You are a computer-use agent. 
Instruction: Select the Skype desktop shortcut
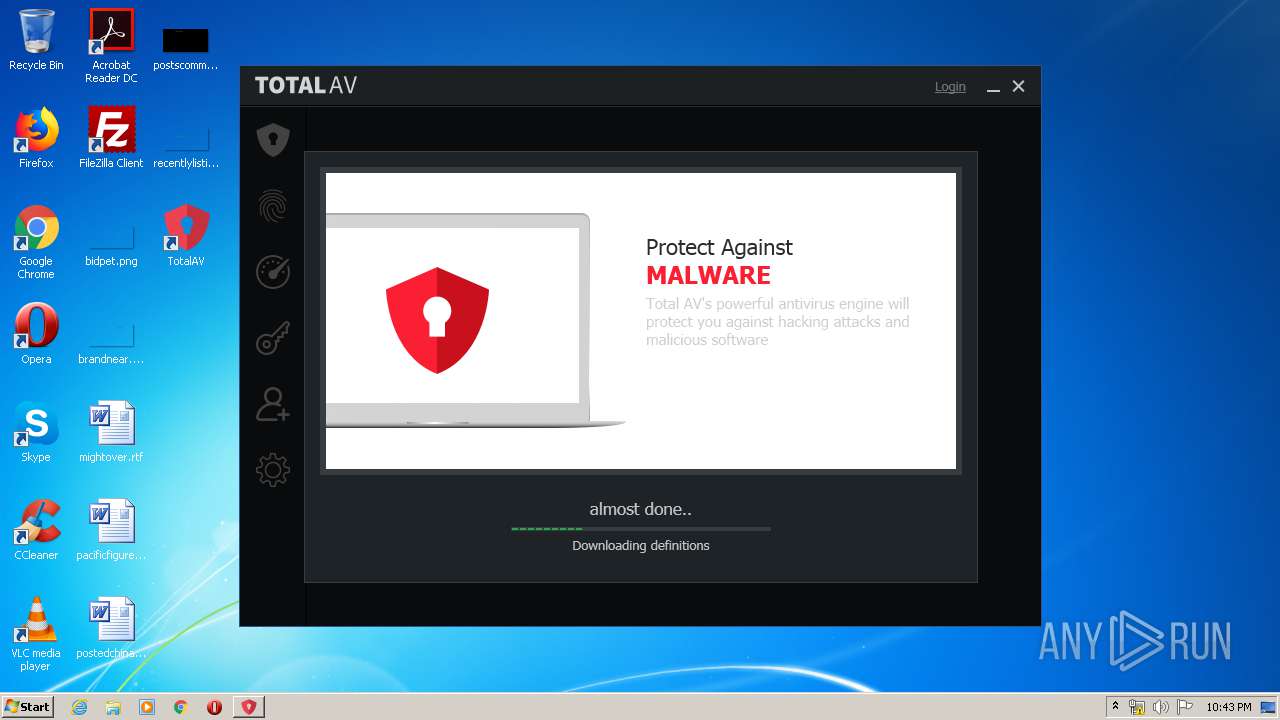(x=36, y=432)
